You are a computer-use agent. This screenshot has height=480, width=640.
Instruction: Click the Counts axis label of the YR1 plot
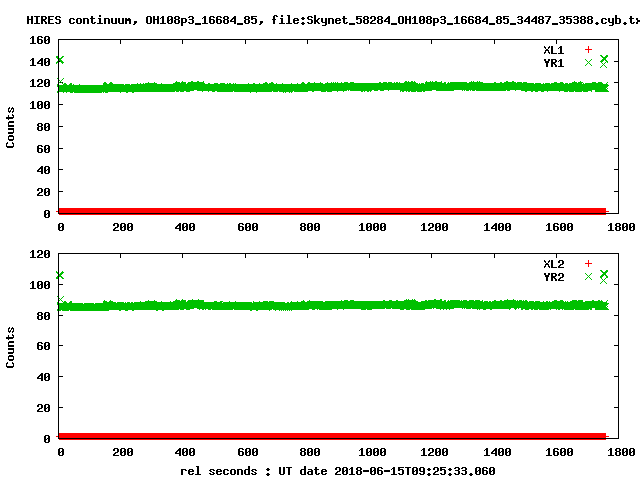(10, 127)
